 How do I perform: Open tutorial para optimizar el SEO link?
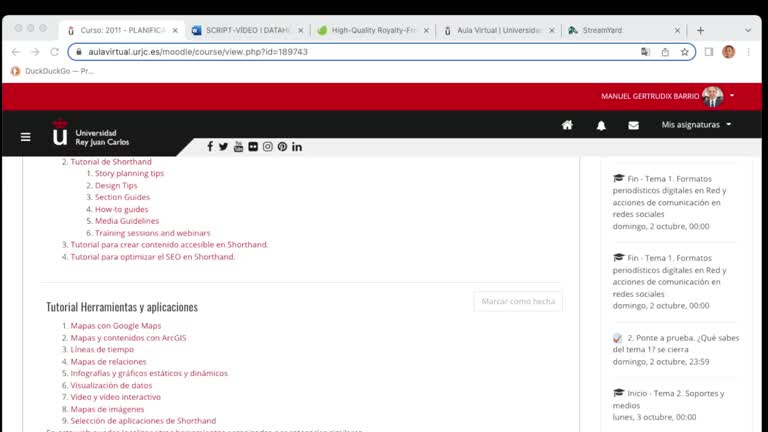coord(153,257)
